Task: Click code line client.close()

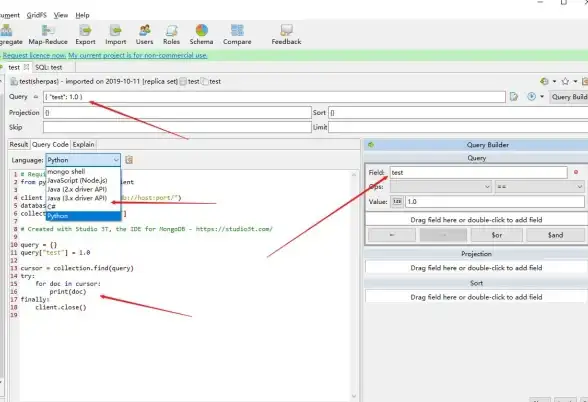Action: tap(61, 308)
